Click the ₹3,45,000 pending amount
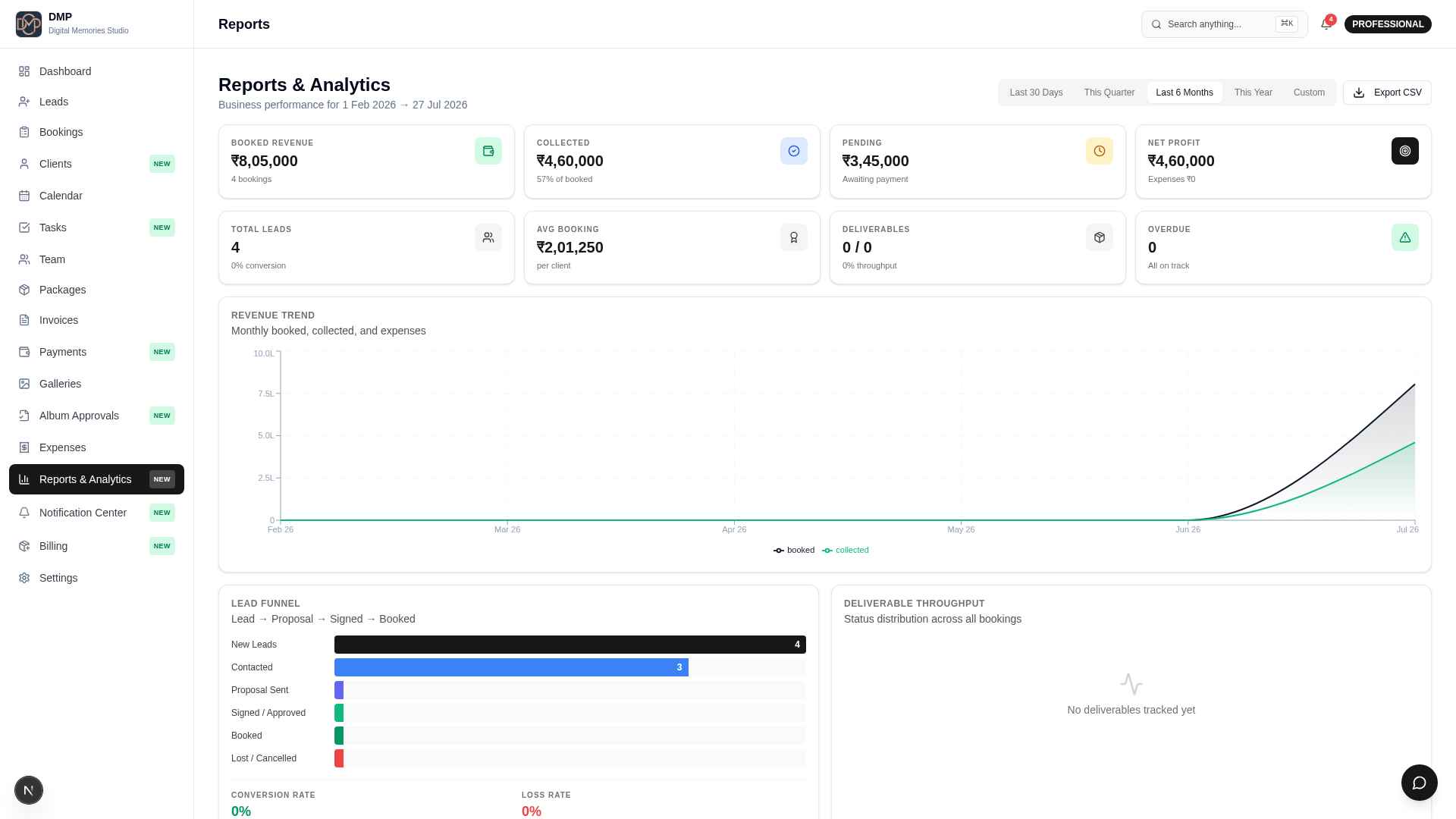 tap(876, 161)
